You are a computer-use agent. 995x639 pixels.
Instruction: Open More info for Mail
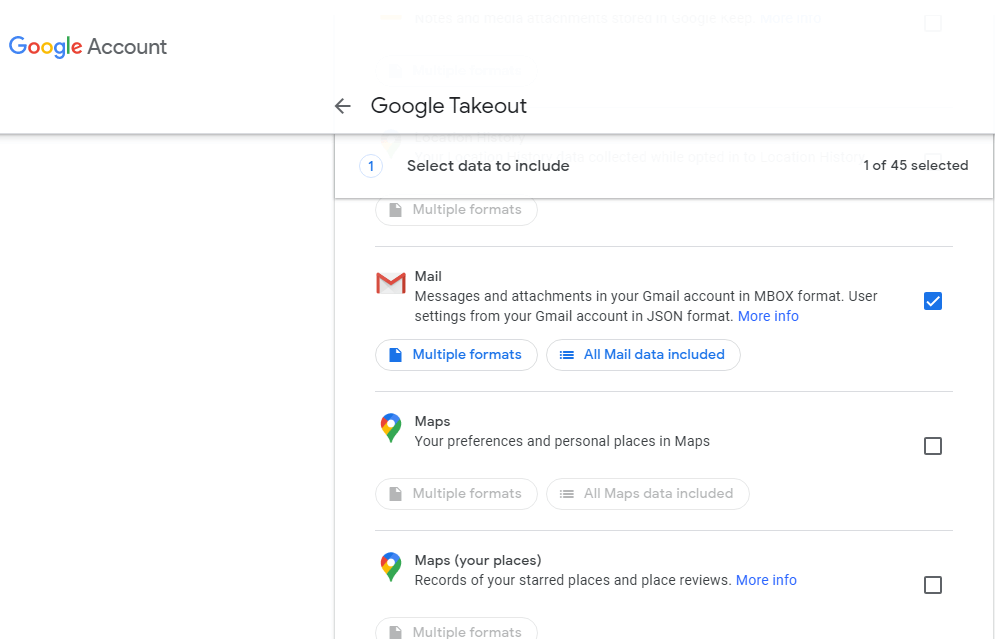[x=768, y=315]
